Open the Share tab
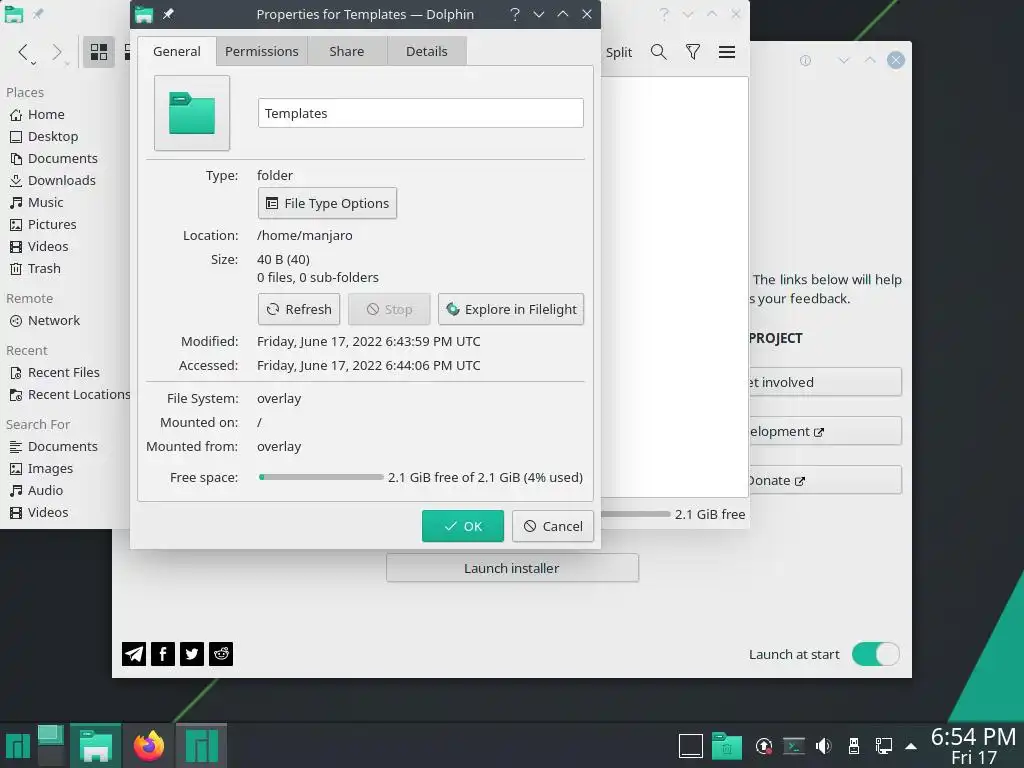The width and height of the screenshot is (1024, 768). [x=347, y=51]
